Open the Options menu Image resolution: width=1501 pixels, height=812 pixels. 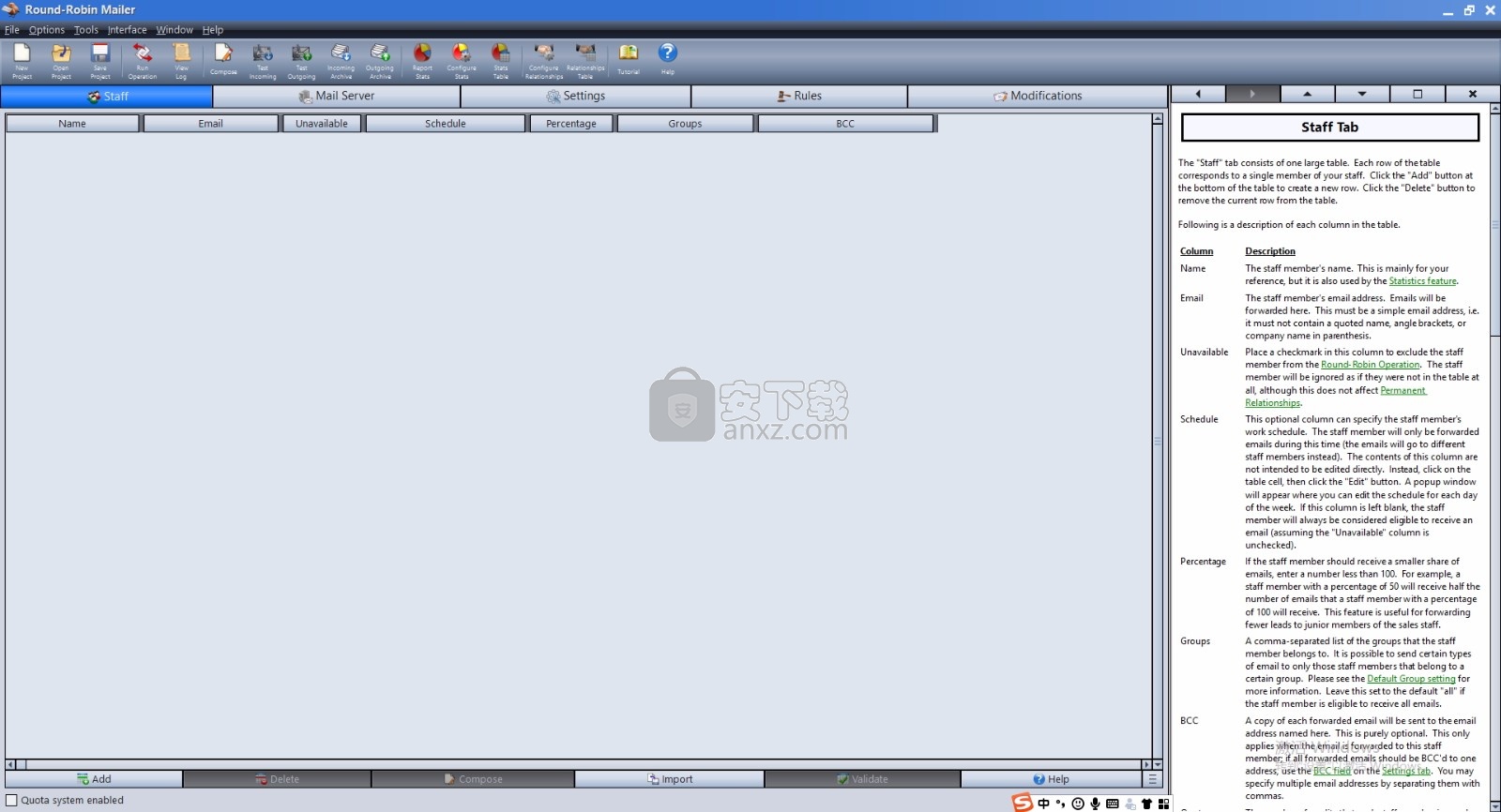coord(47,30)
